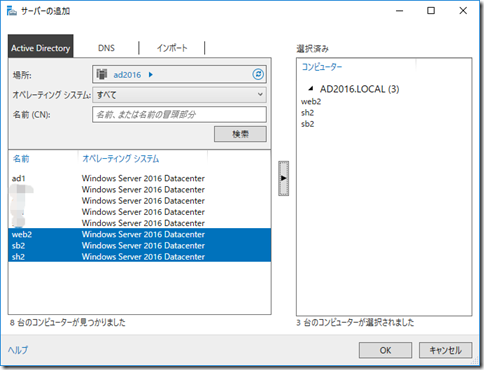484x370 pixels.
Task: Click the domain icon beside ad2016
Action: tap(102, 74)
